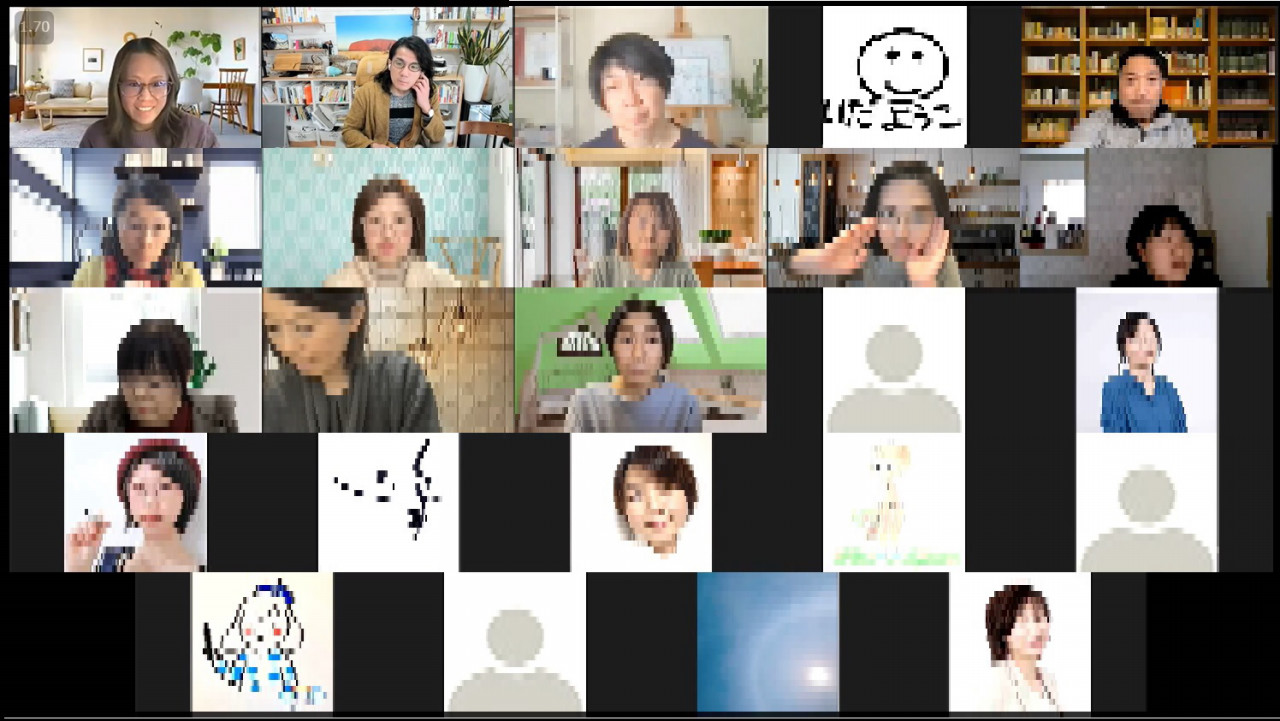The height and width of the screenshot is (721, 1280).
Task: Select the profile photo in blue blouse
Action: point(1146,360)
